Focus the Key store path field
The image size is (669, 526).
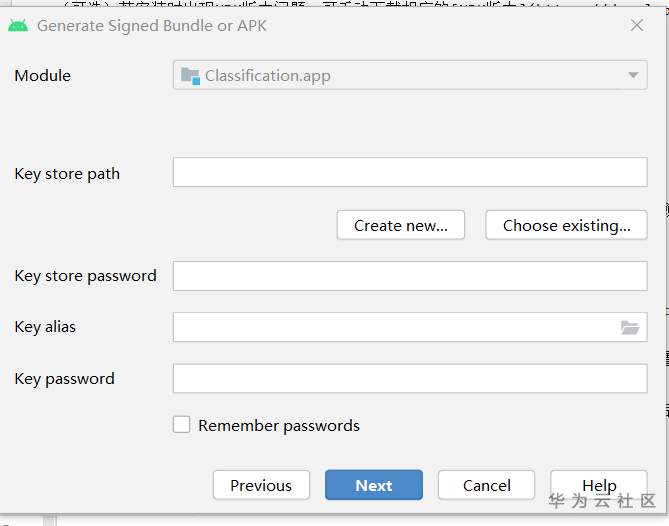(x=410, y=172)
